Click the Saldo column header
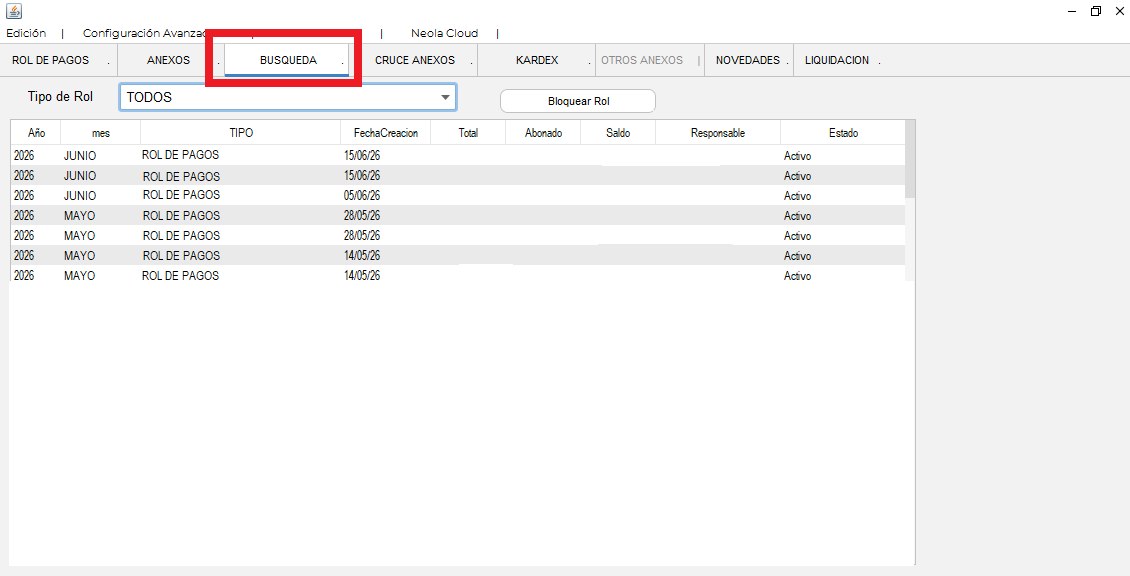The width and height of the screenshot is (1130, 576). click(x=618, y=133)
